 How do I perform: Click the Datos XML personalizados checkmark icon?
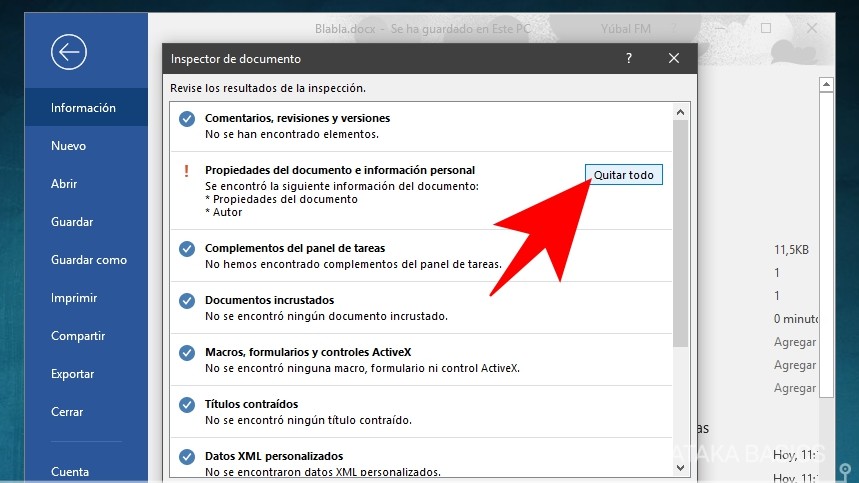pyautogui.click(x=186, y=456)
